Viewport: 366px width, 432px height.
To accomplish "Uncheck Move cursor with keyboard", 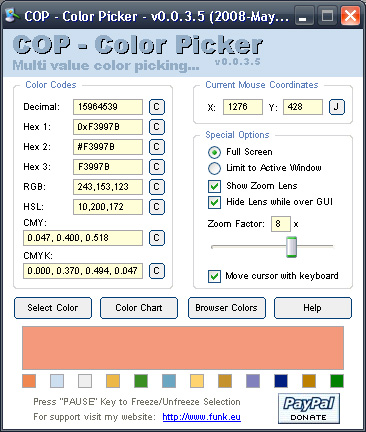I will 214,276.
